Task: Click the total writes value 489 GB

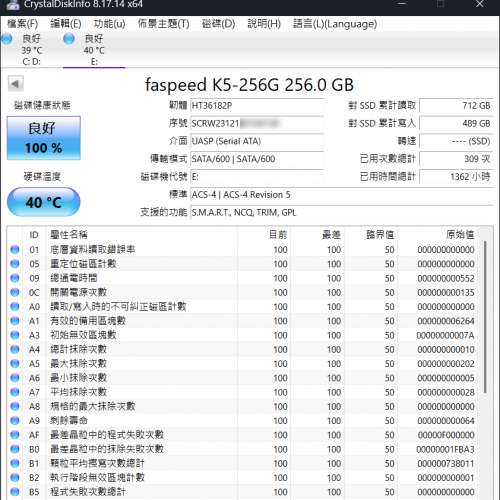Action: tap(456, 123)
